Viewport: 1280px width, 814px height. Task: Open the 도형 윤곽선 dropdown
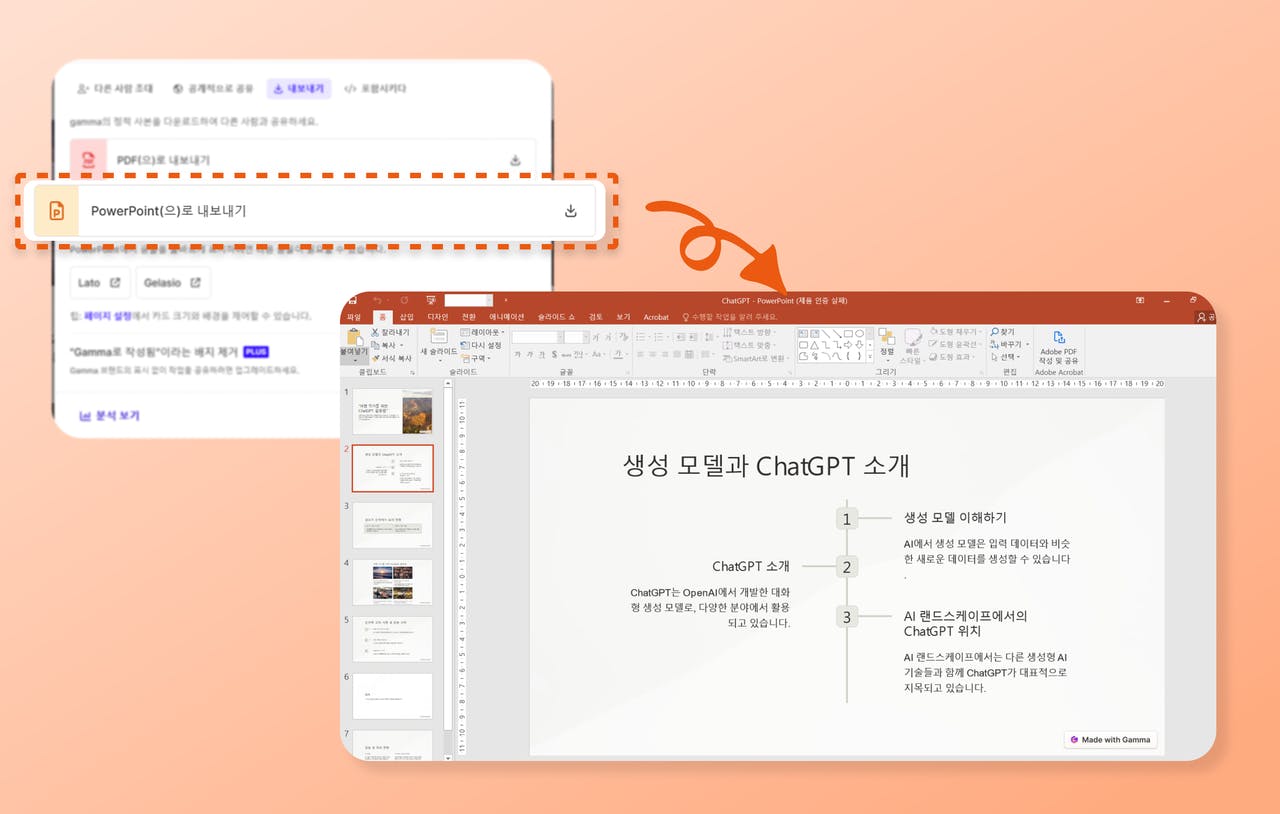pos(957,344)
